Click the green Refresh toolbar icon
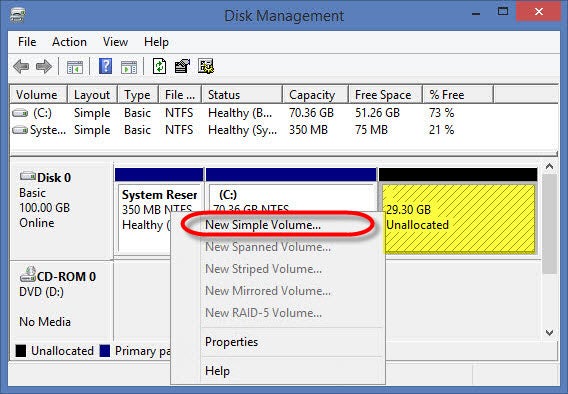The image size is (568, 394). point(159,67)
